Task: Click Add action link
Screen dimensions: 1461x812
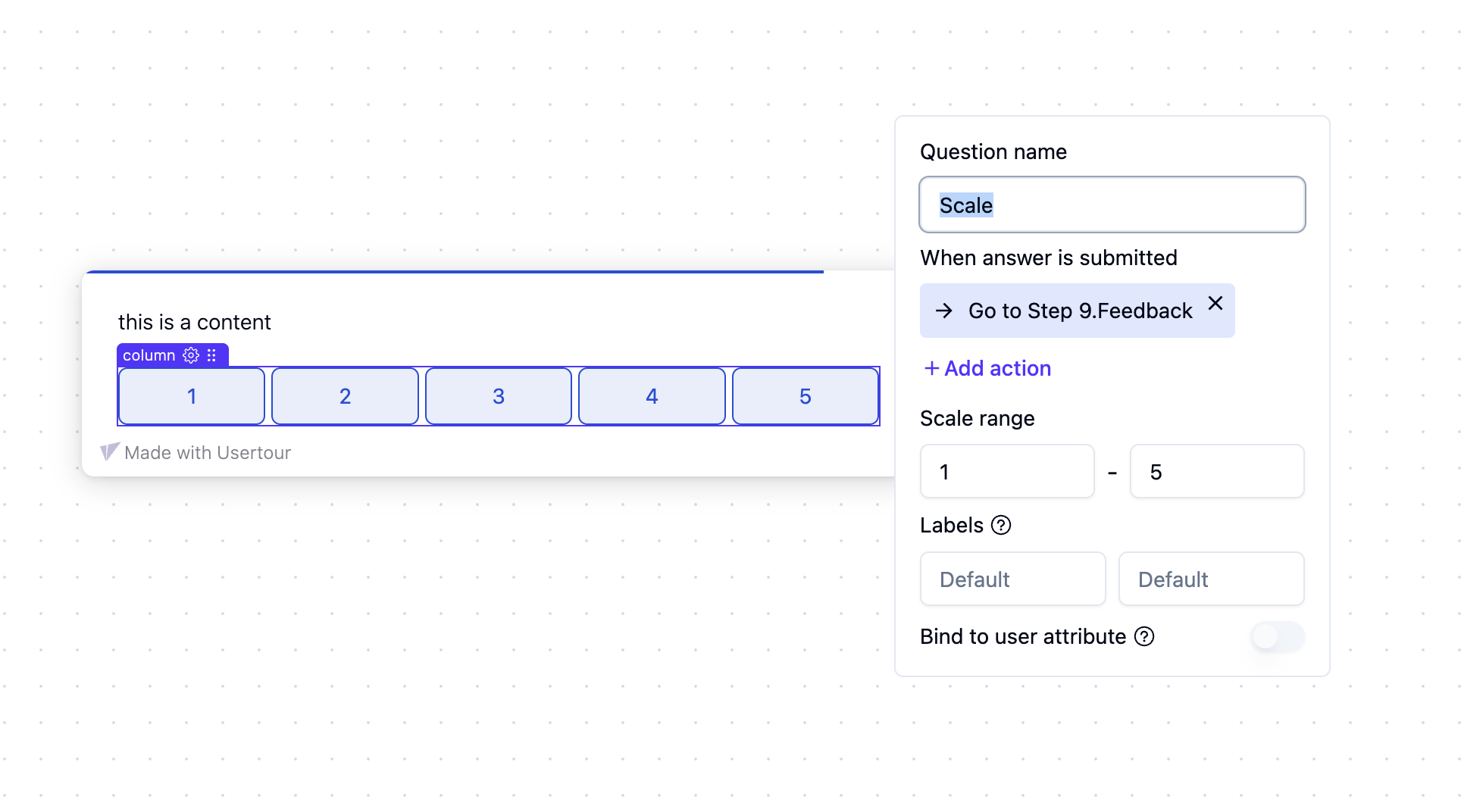Action: pos(987,368)
